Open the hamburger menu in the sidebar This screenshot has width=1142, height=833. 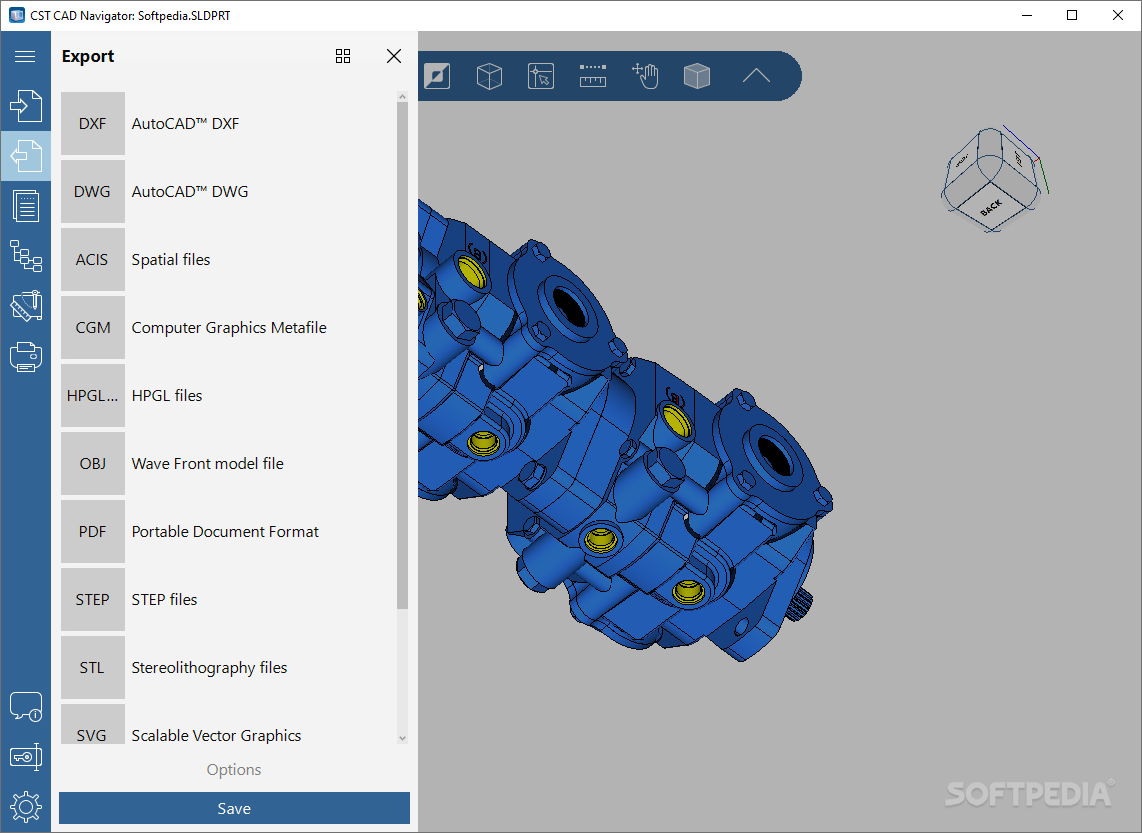[25, 56]
